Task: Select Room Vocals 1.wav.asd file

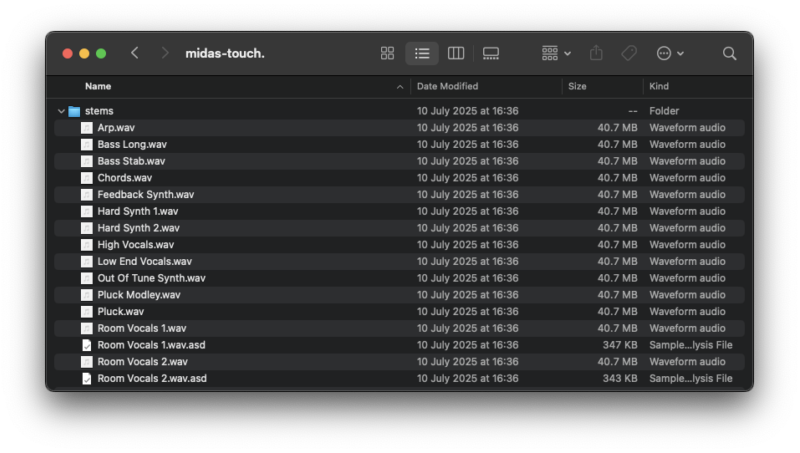Action: click(151, 345)
